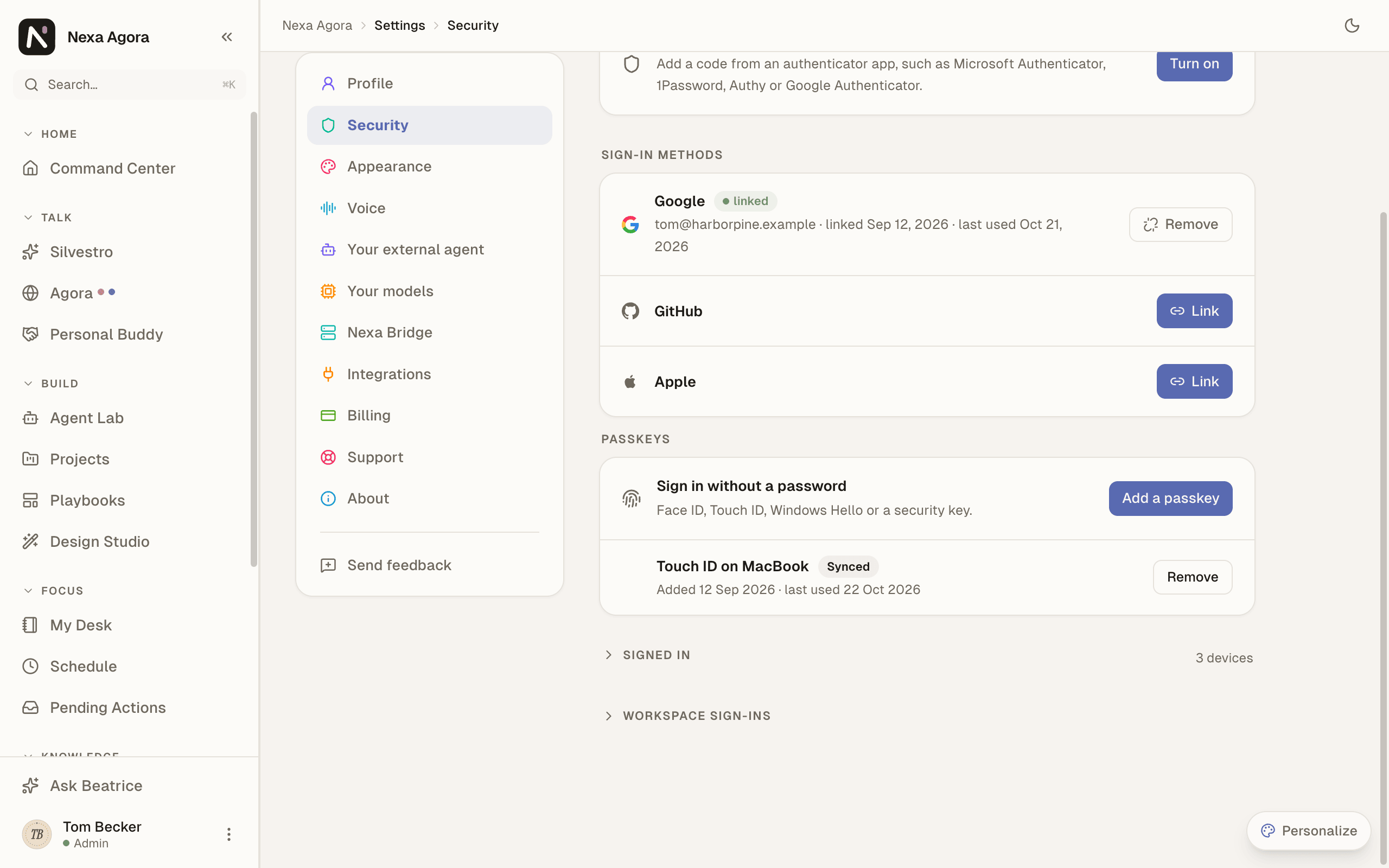Image resolution: width=1389 pixels, height=868 pixels.
Task: Open Billing settings tab
Action: click(x=429, y=415)
